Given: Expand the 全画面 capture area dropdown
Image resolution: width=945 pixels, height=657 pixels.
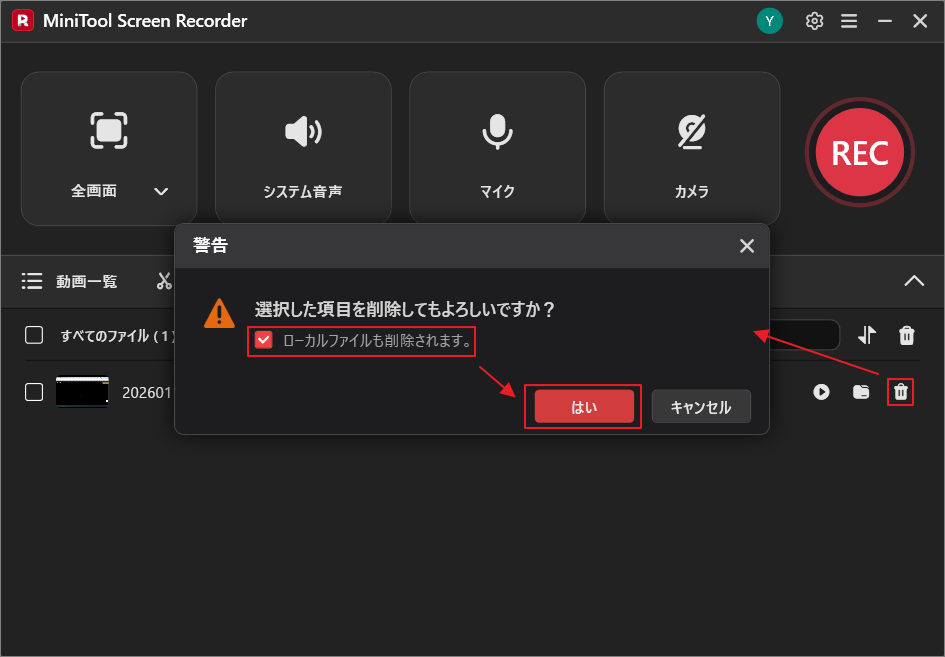Looking at the screenshot, I should tap(160, 190).
